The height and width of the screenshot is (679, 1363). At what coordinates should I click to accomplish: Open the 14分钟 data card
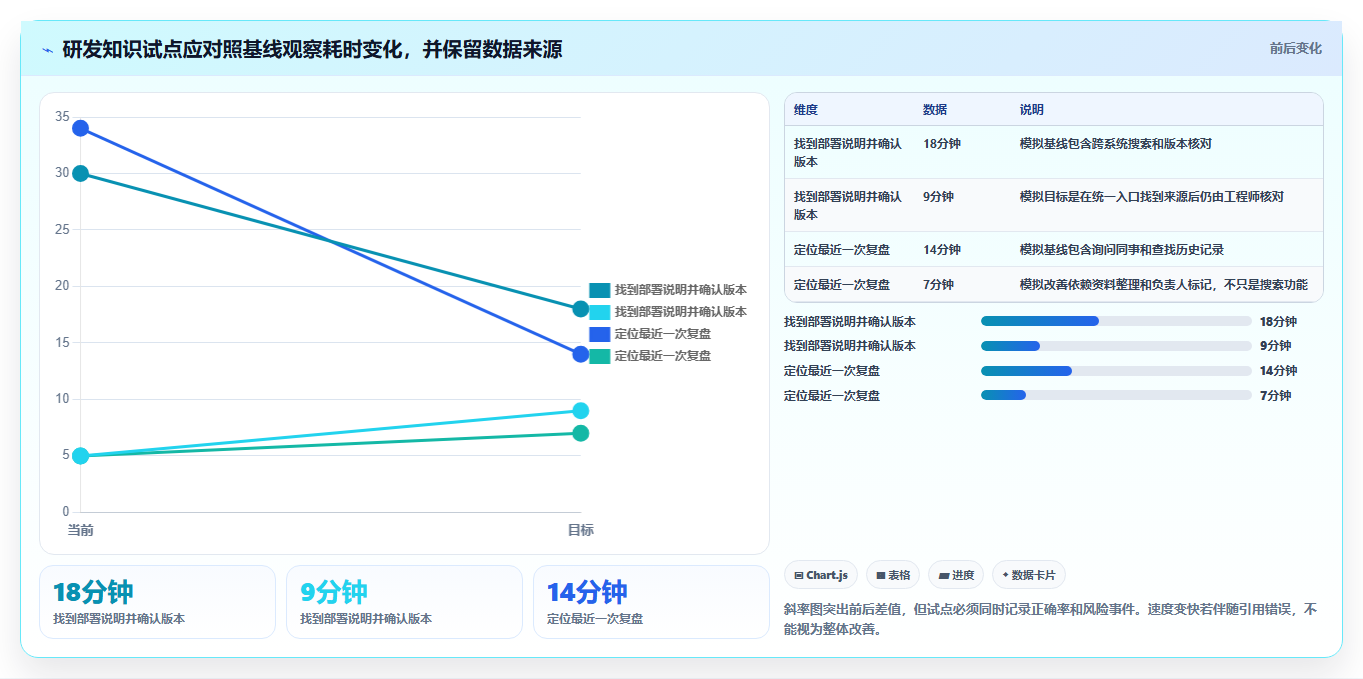tap(651, 602)
